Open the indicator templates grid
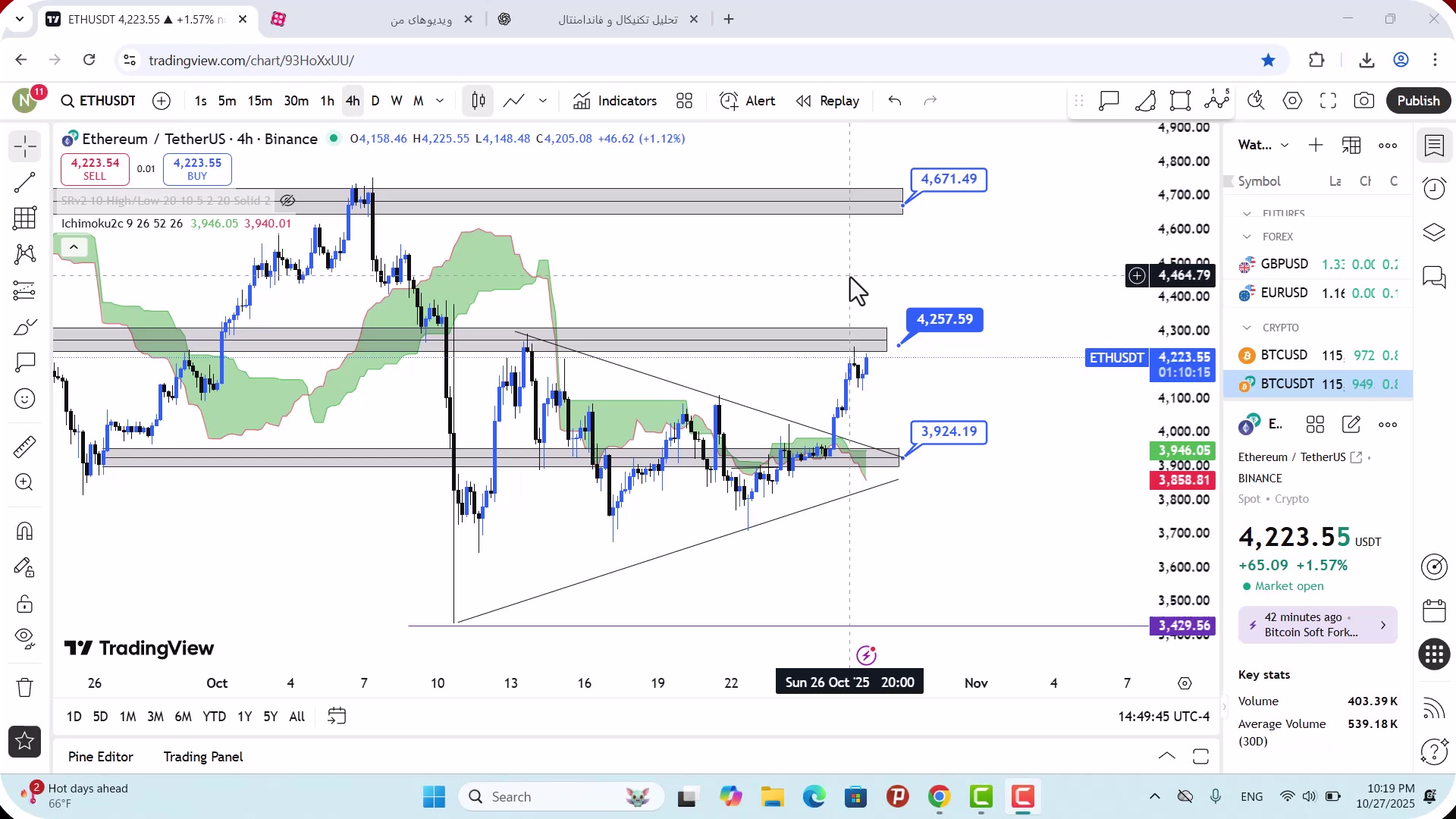1456x819 pixels. pyautogui.click(x=684, y=101)
